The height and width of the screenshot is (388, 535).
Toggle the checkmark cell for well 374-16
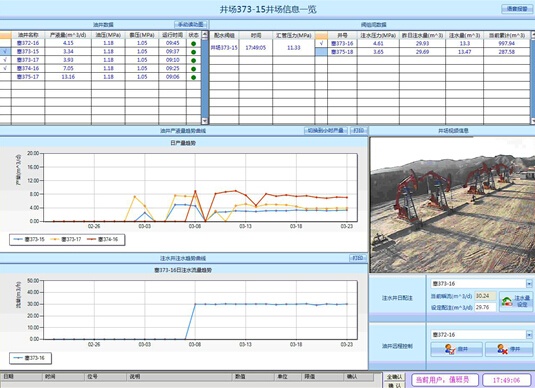pos(5,68)
